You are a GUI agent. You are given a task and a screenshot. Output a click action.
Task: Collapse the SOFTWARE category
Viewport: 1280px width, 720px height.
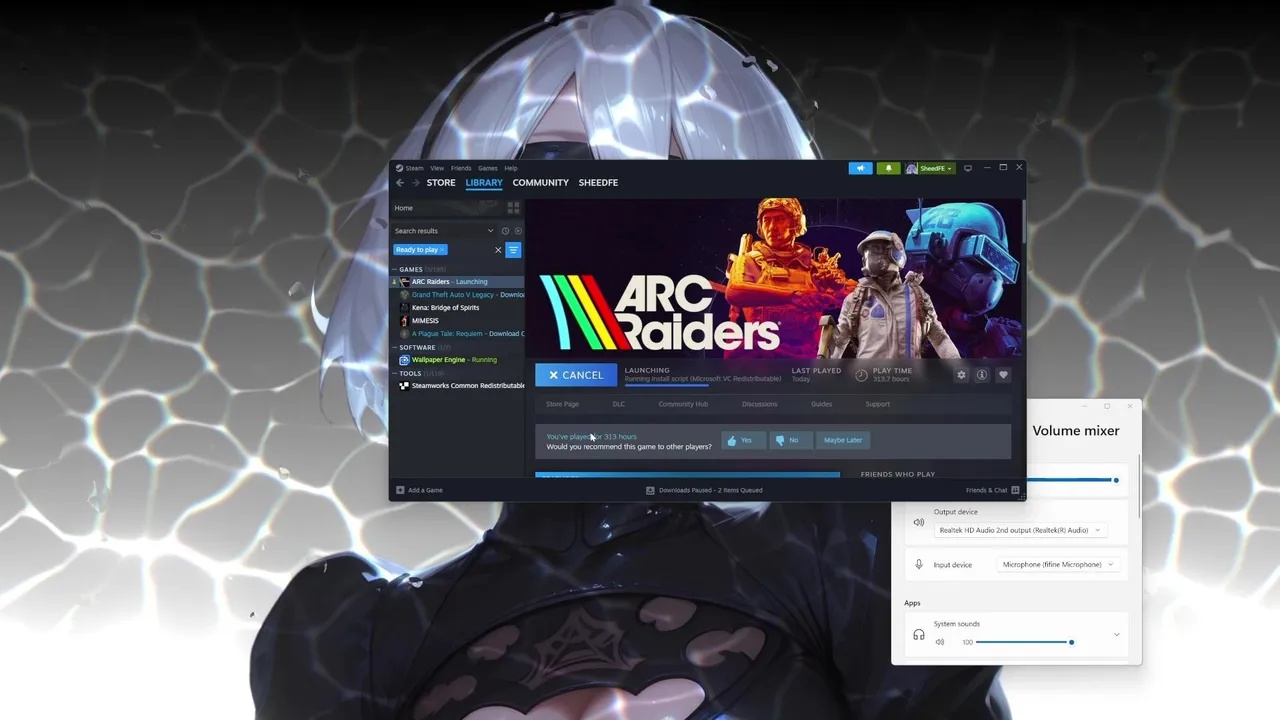(394, 348)
